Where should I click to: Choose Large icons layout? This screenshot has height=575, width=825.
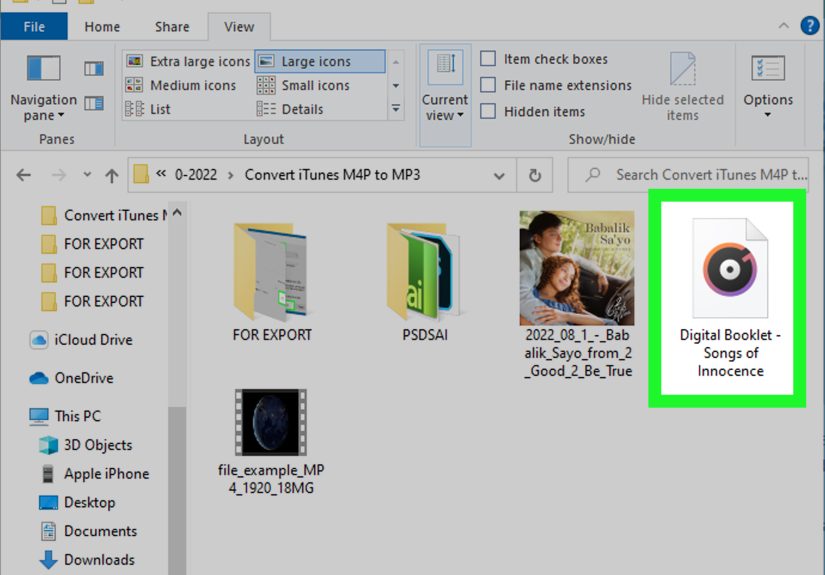pyautogui.click(x=320, y=62)
